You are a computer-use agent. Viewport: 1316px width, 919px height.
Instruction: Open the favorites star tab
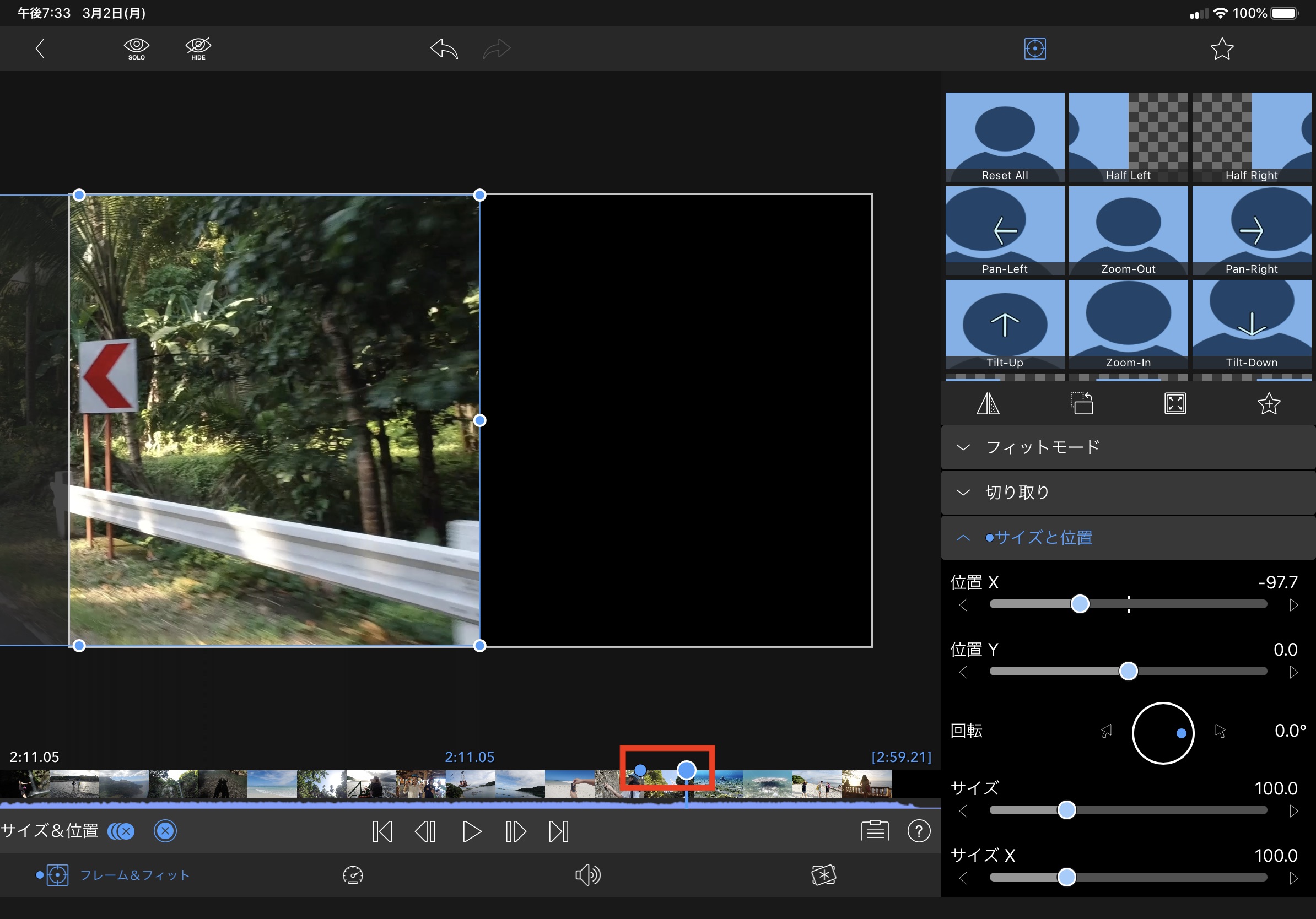(x=1221, y=48)
